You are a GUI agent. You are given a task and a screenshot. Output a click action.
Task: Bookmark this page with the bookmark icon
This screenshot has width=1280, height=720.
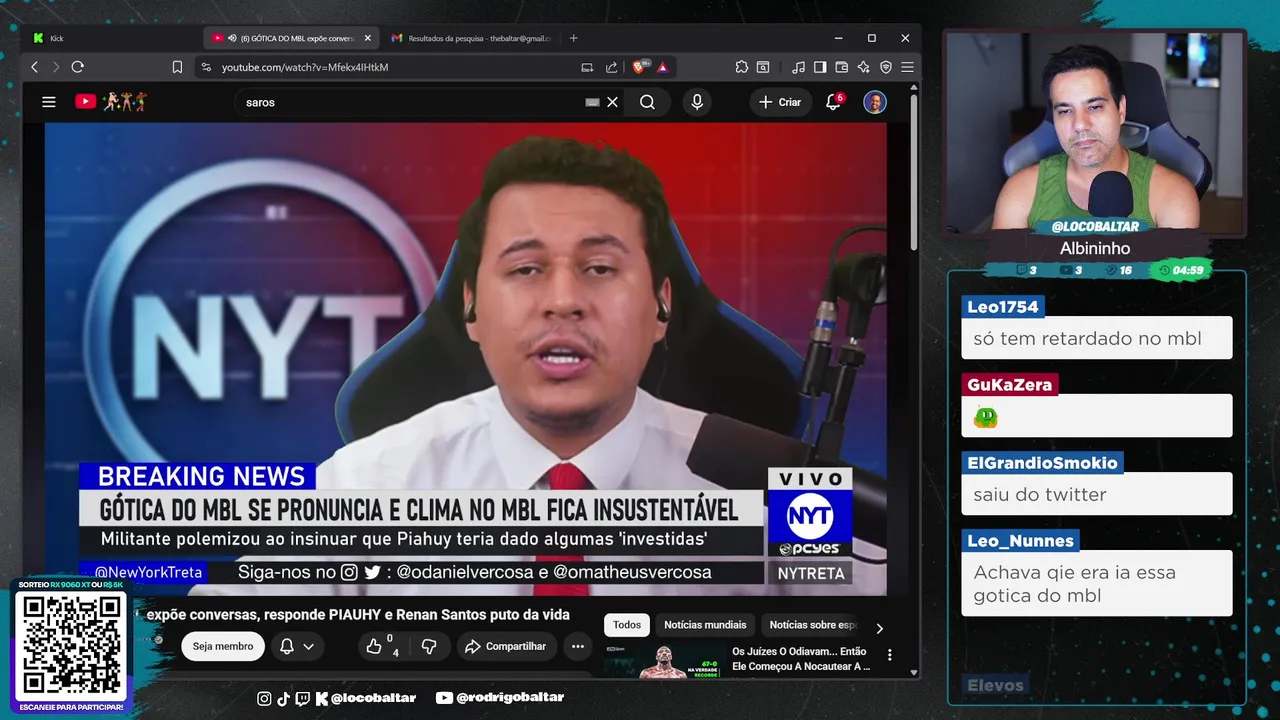[x=177, y=67]
